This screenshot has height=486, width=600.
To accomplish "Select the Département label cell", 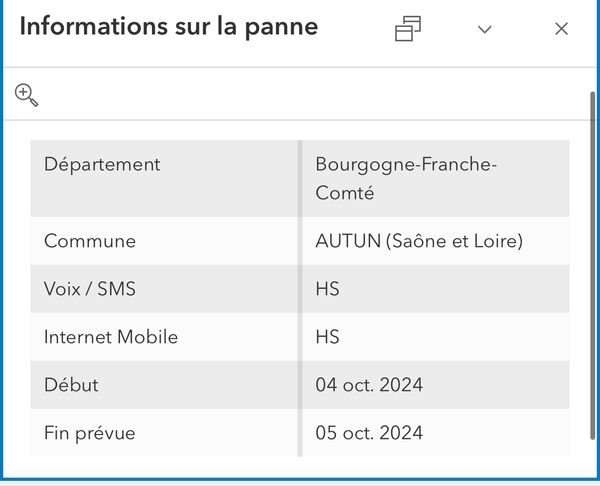I will tap(102, 164).
